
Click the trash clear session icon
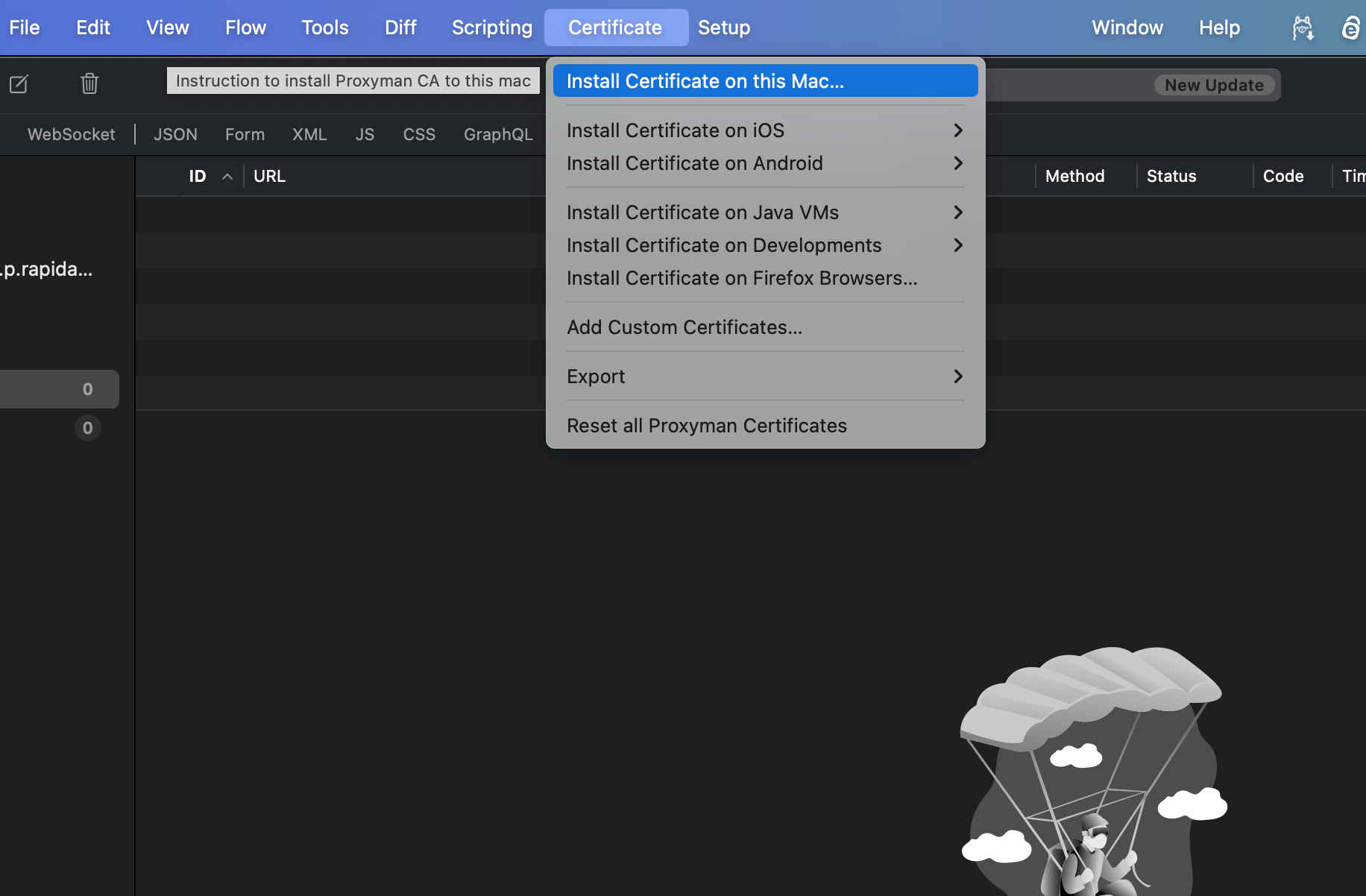coord(89,83)
